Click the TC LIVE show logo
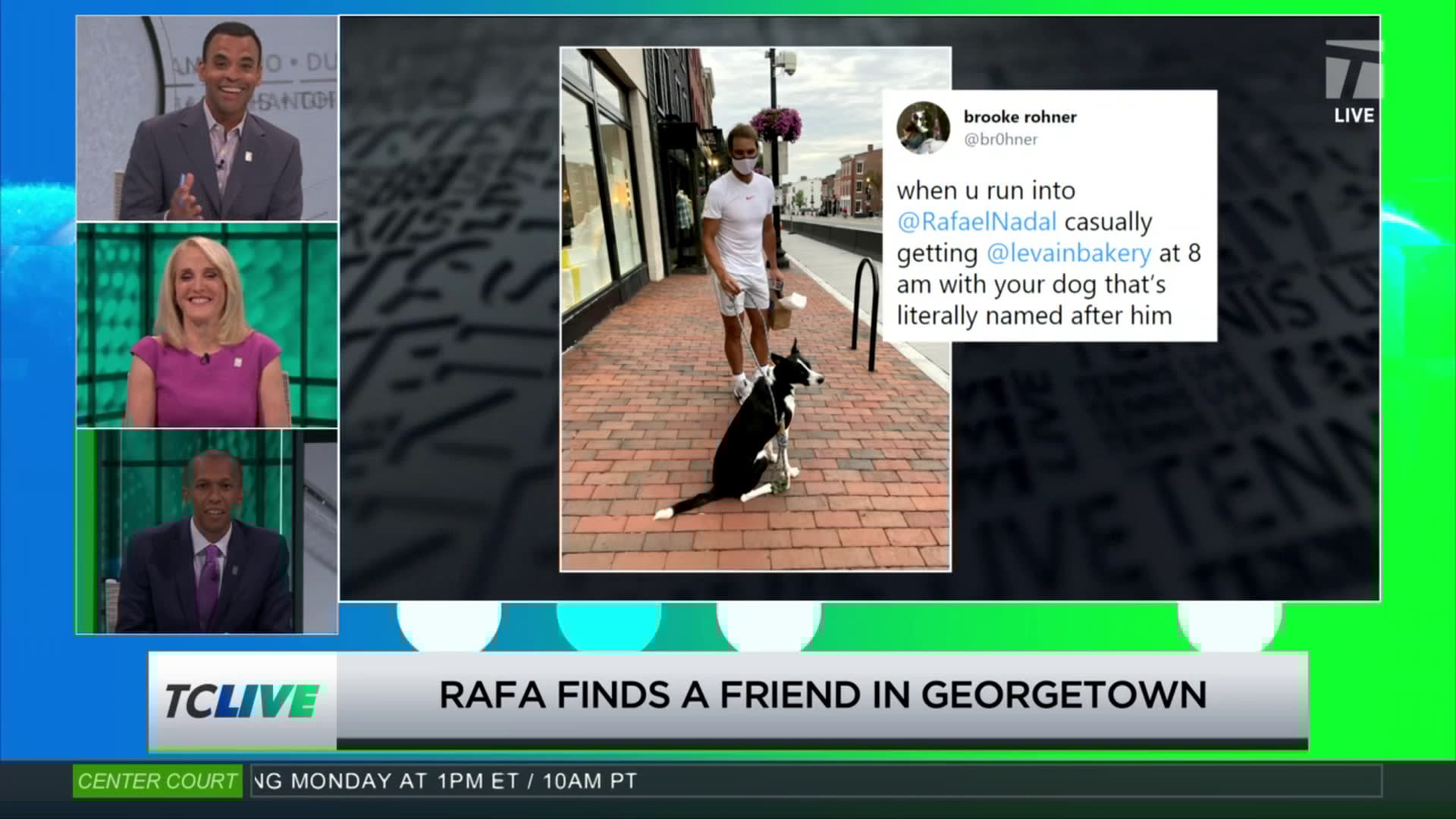1456x819 pixels. tap(242, 700)
